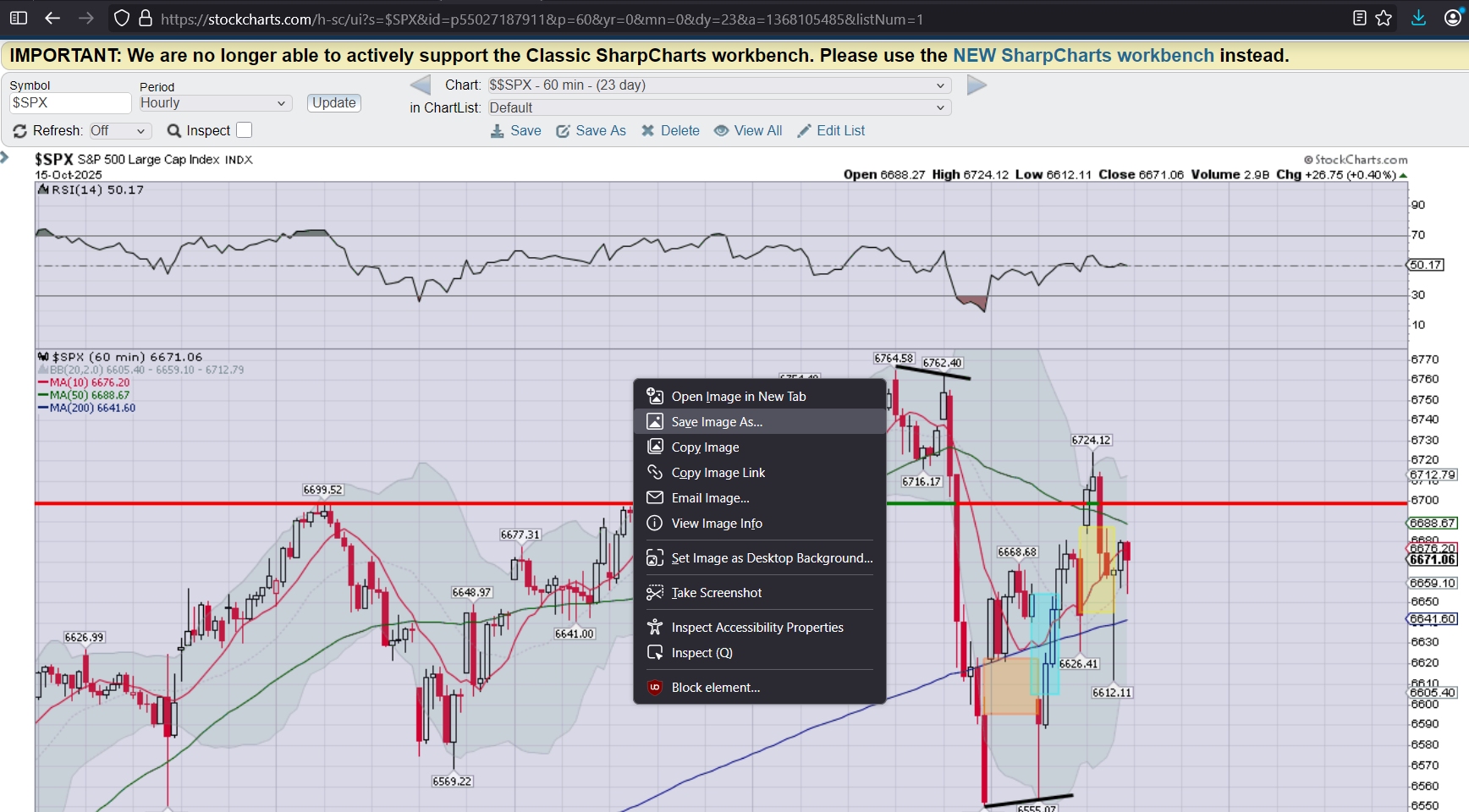Go to next chart with right arrow
The width and height of the screenshot is (1469, 812).
[977, 85]
